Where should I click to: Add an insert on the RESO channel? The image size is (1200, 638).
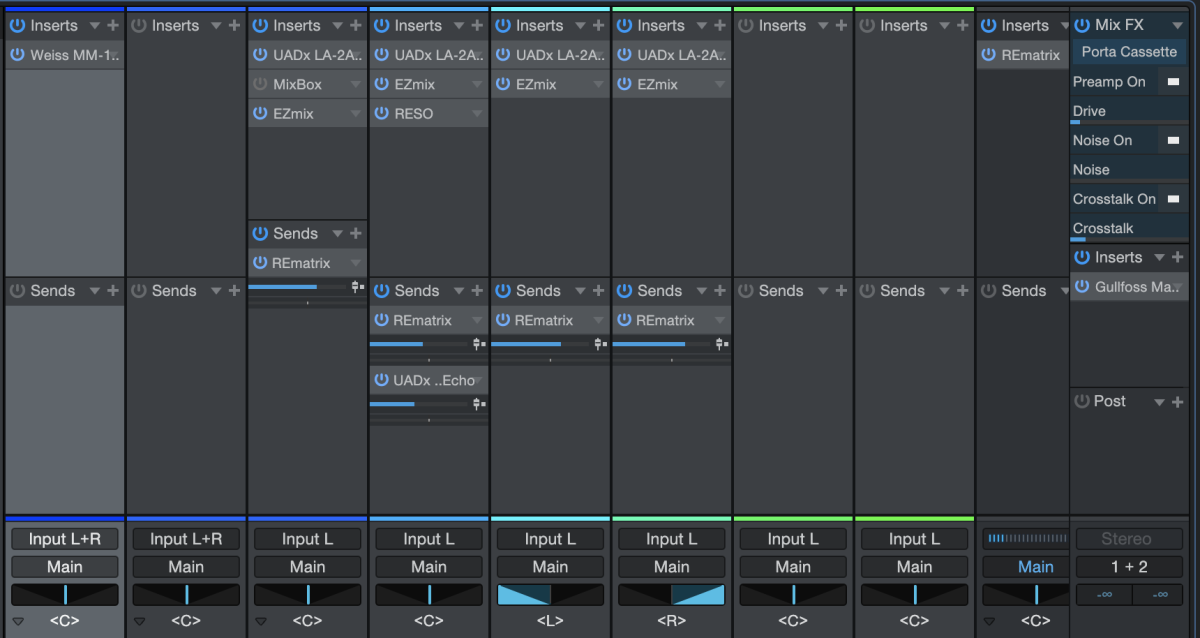click(x=477, y=25)
